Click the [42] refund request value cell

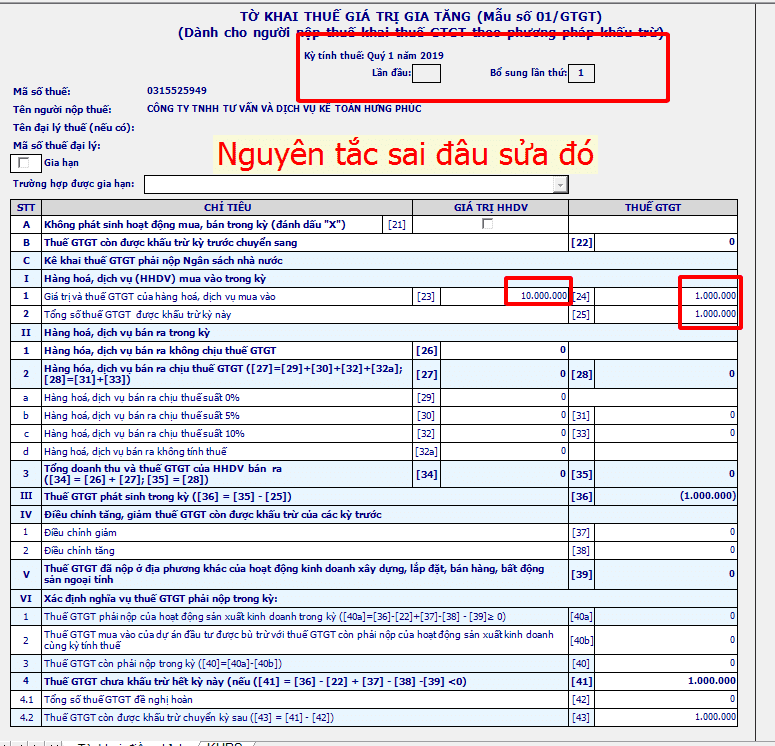pyautogui.click(x=665, y=699)
